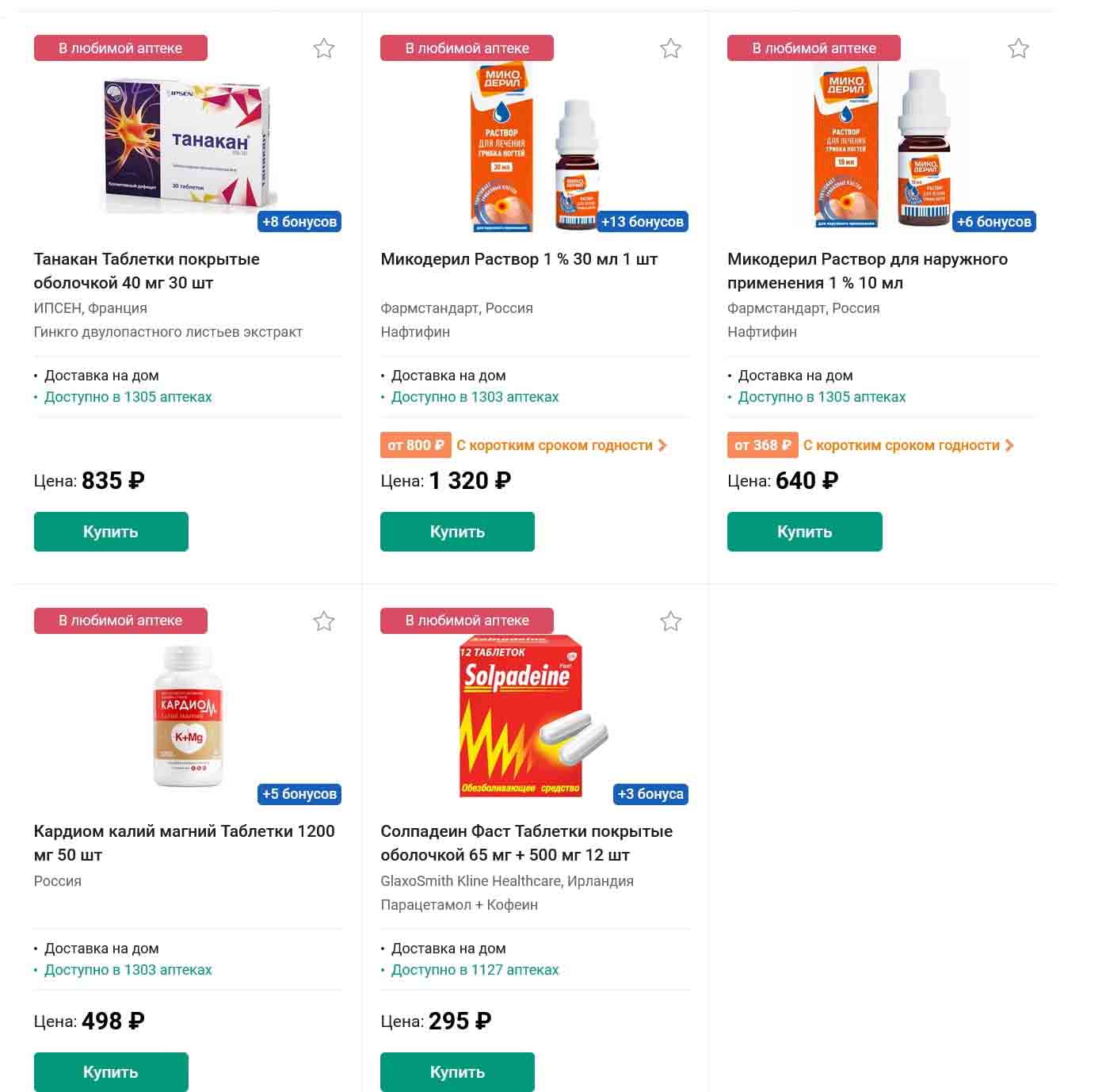Click the star icon on Солпадеин Фаст

coord(670,621)
